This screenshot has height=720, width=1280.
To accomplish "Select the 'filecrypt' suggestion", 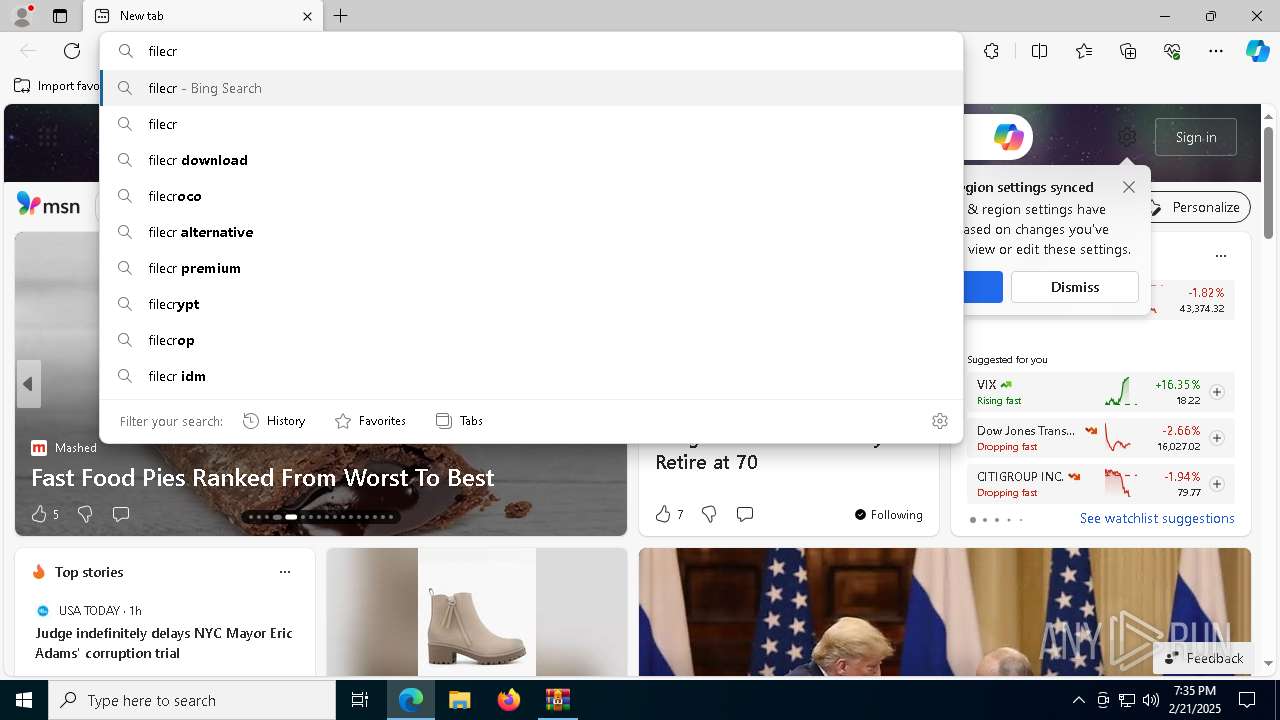I will pyautogui.click(x=531, y=304).
